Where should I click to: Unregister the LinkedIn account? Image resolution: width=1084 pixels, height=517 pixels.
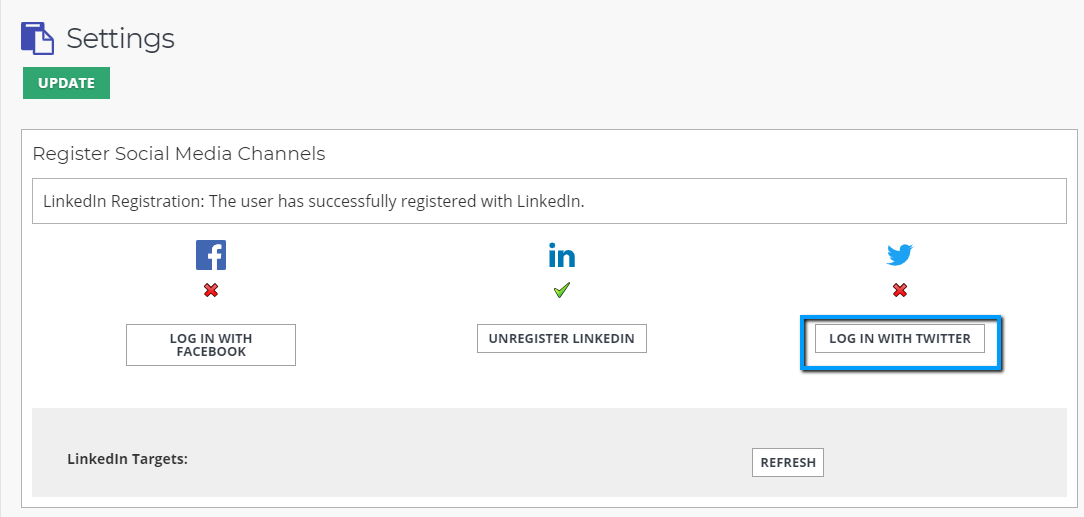561,339
